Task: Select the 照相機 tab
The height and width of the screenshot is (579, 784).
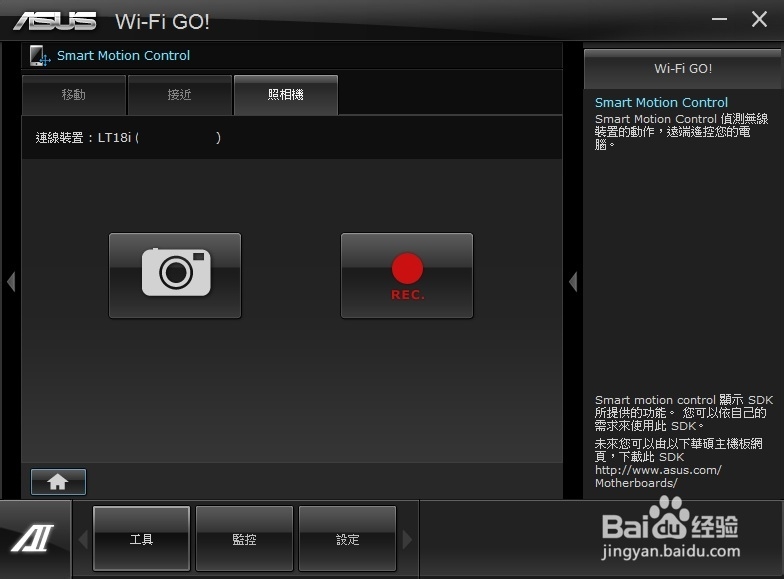Action: pos(286,95)
